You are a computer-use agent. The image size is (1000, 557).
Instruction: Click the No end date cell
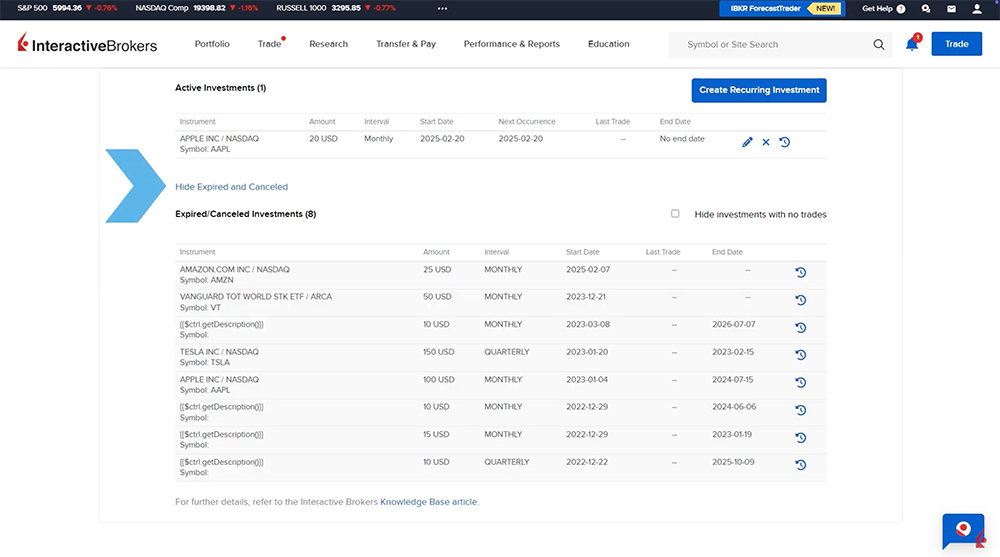point(682,138)
